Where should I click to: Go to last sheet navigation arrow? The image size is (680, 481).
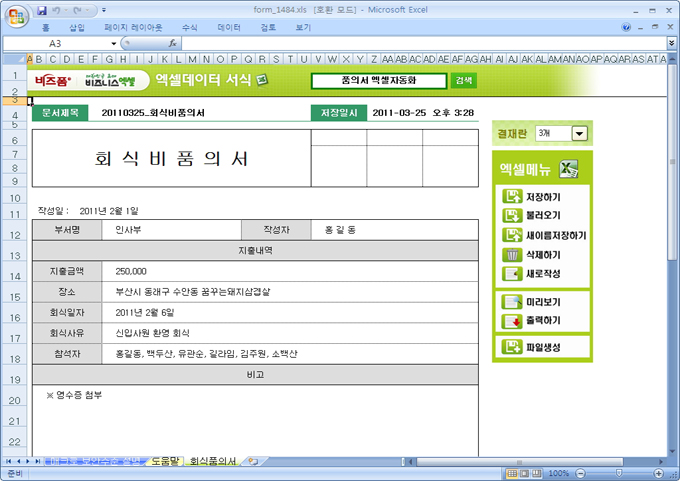[37, 461]
